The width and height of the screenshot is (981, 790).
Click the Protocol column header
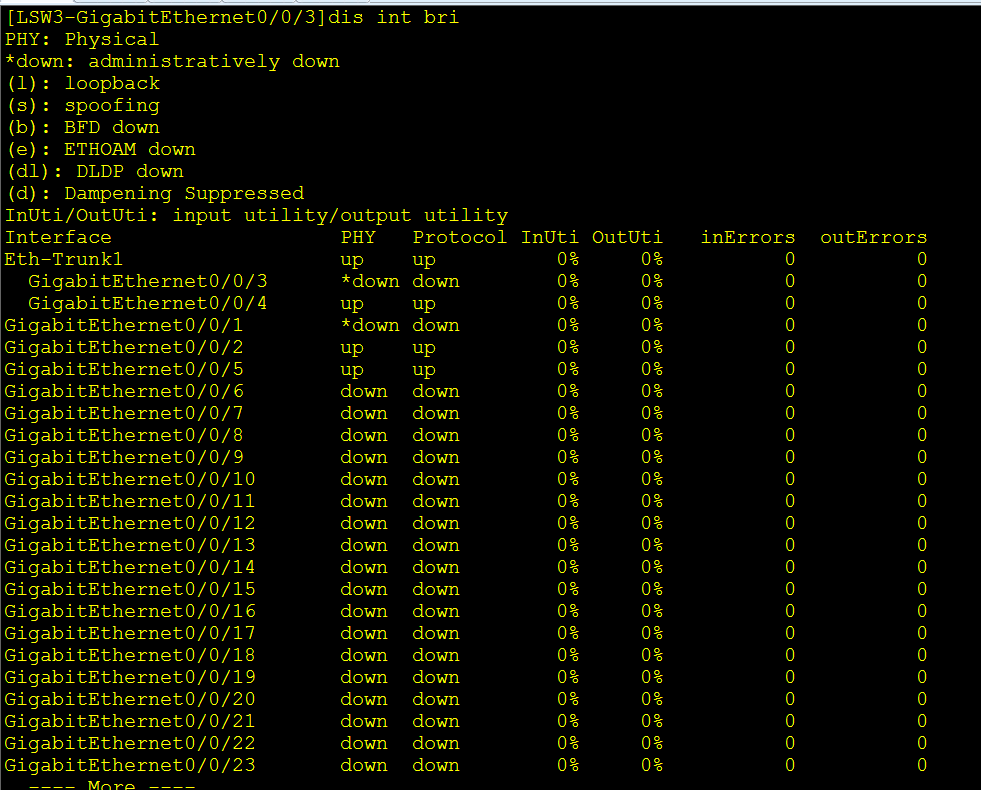pyautogui.click(x=459, y=237)
